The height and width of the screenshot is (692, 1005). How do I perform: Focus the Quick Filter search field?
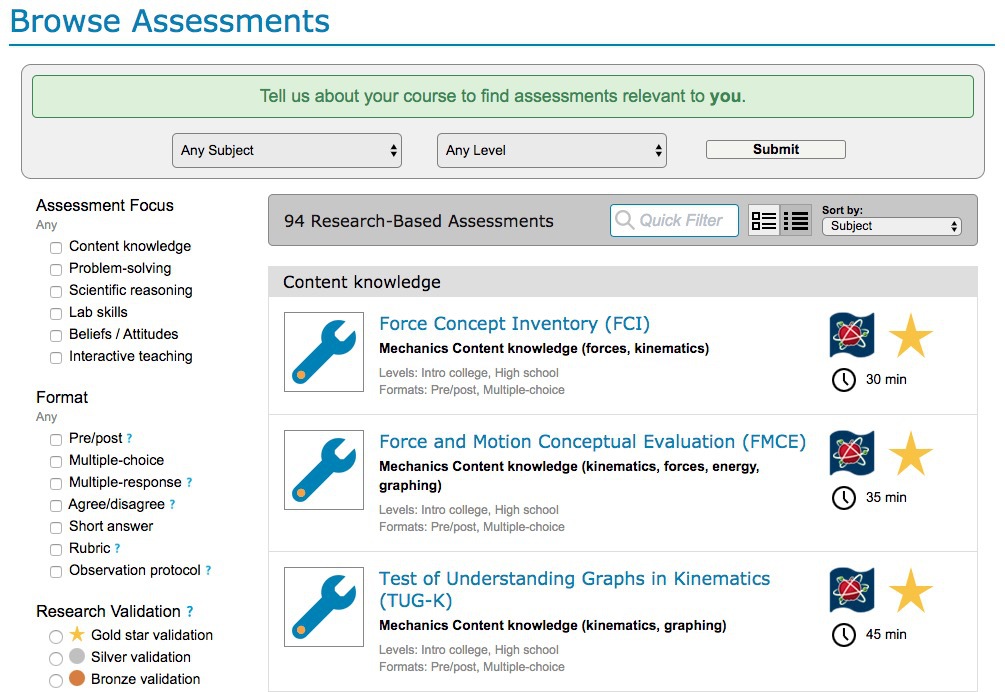674,220
